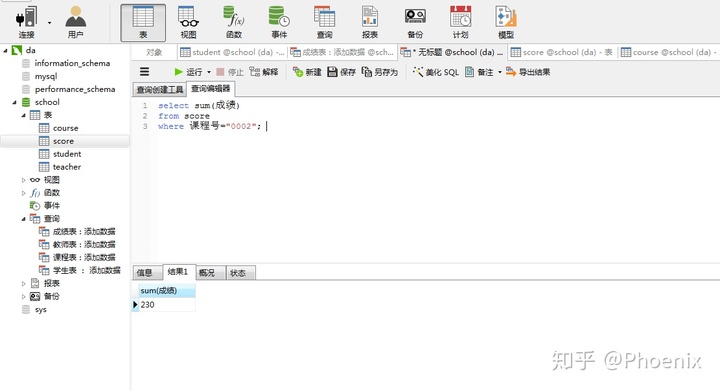Click the hamburger menu in query toolbar

(x=145, y=72)
